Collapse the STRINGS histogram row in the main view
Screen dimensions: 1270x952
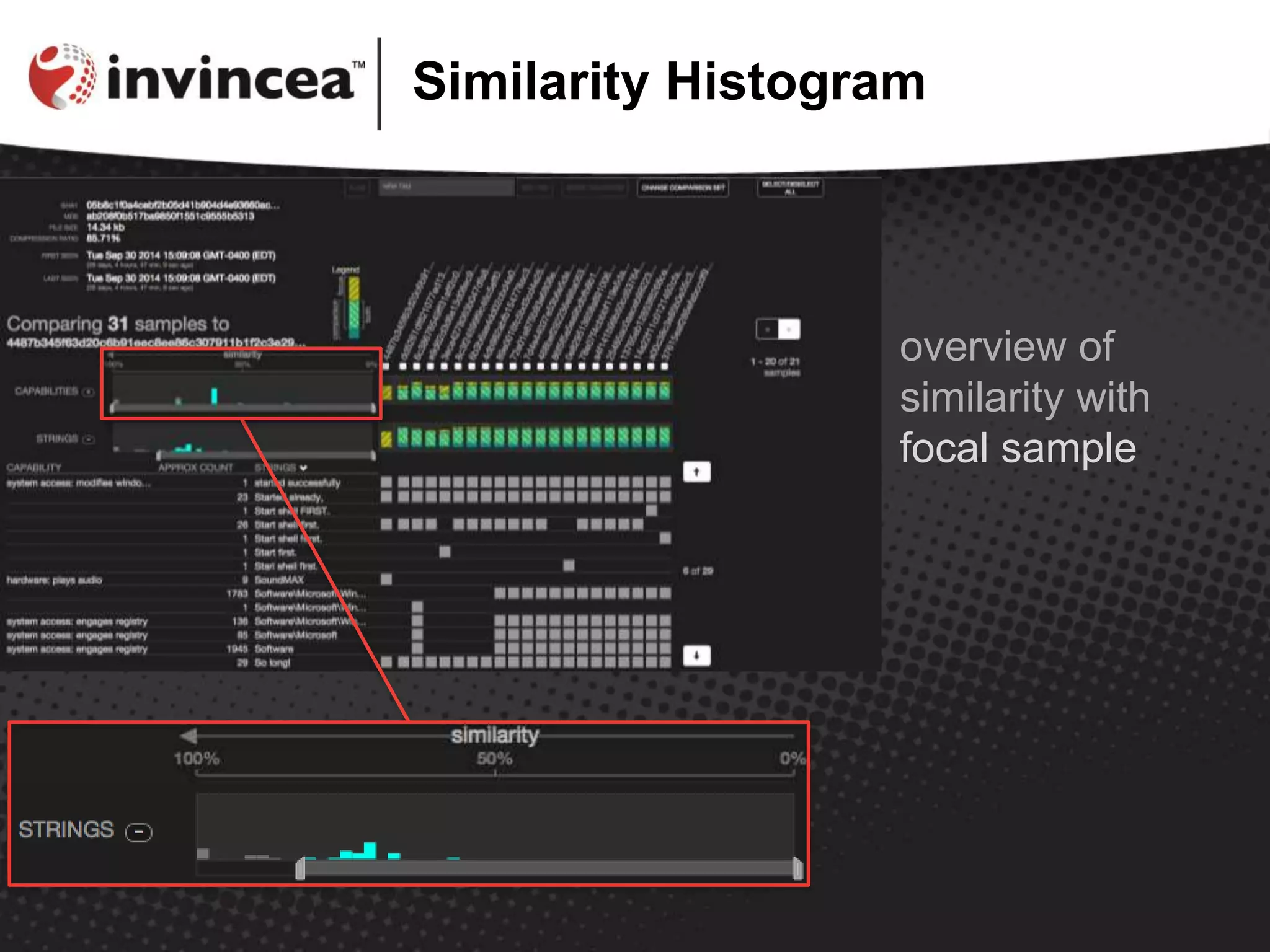click(89, 439)
